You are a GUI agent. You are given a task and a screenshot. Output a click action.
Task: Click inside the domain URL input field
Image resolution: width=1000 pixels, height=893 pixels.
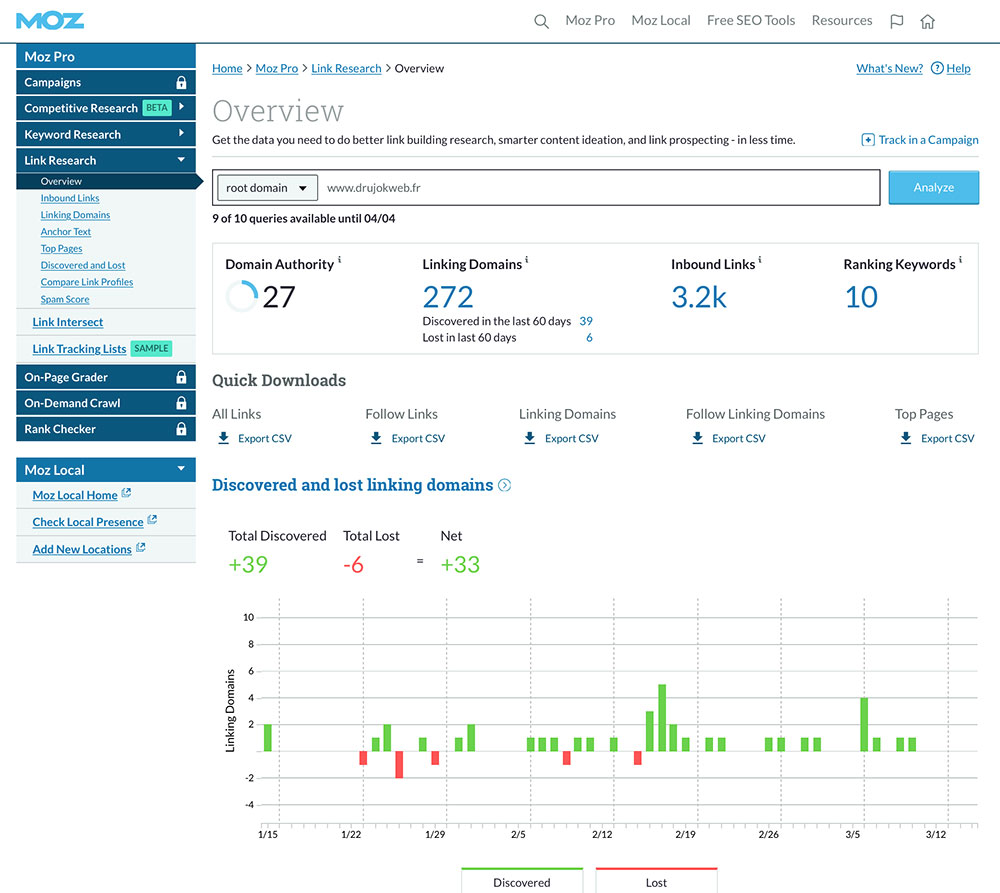tap(599, 188)
